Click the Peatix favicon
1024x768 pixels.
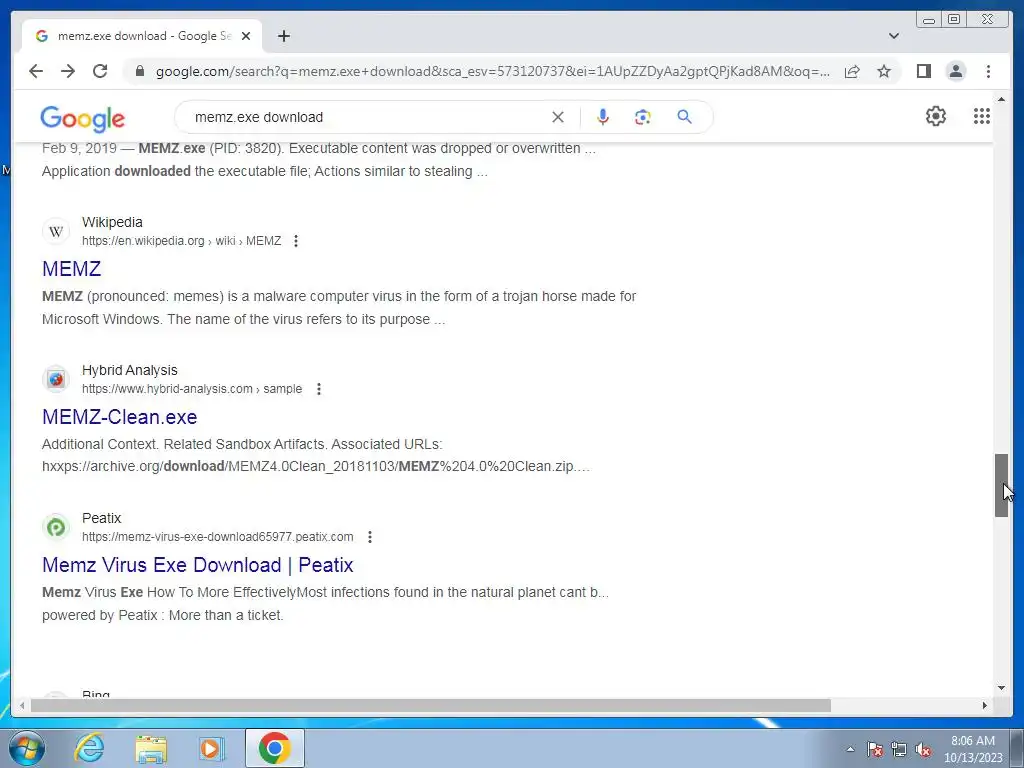point(56,527)
